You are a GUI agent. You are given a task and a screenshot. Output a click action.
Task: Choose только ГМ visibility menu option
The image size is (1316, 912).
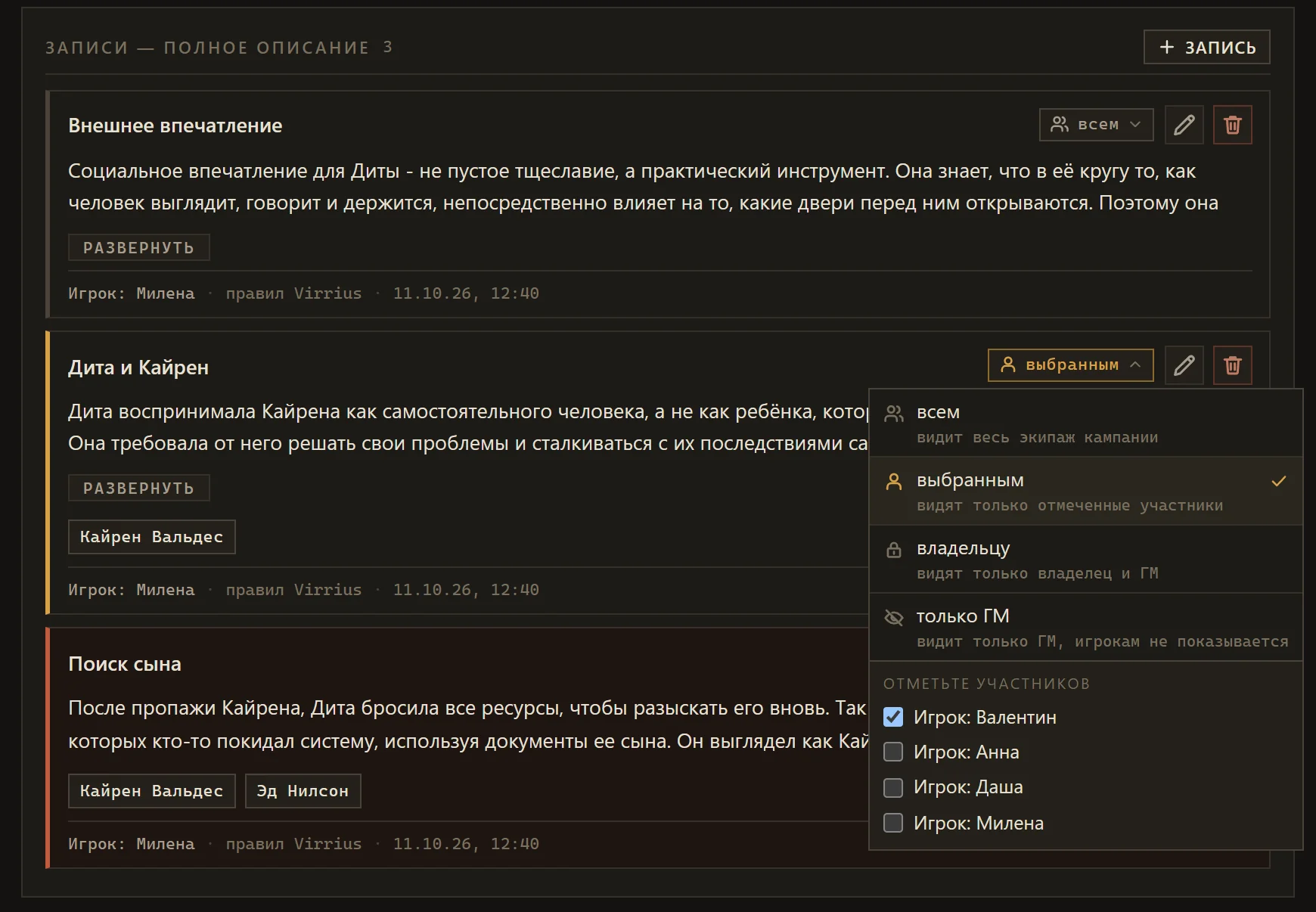click(x=1085, y=628)
